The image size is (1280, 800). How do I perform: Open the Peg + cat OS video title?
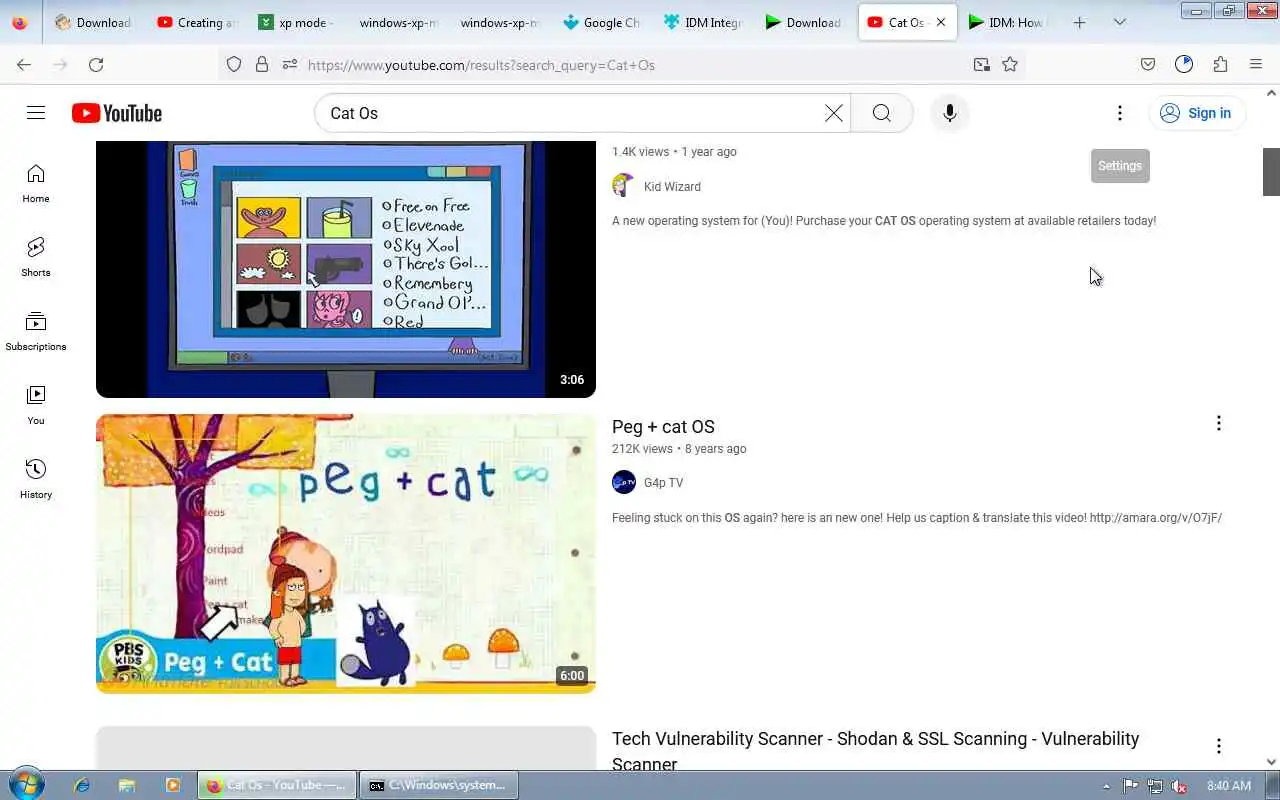coord(663,427)
